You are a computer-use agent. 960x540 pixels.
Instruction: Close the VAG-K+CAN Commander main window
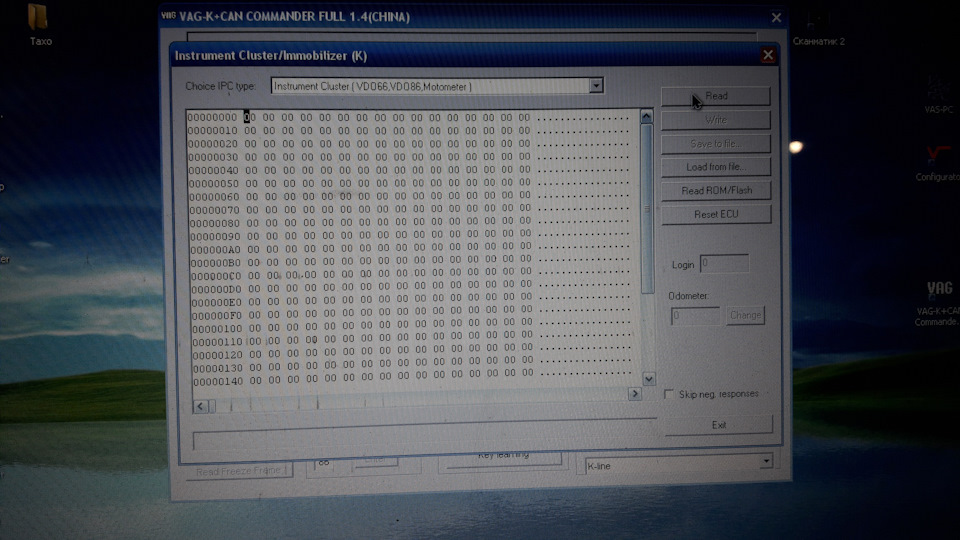[776, 18]
